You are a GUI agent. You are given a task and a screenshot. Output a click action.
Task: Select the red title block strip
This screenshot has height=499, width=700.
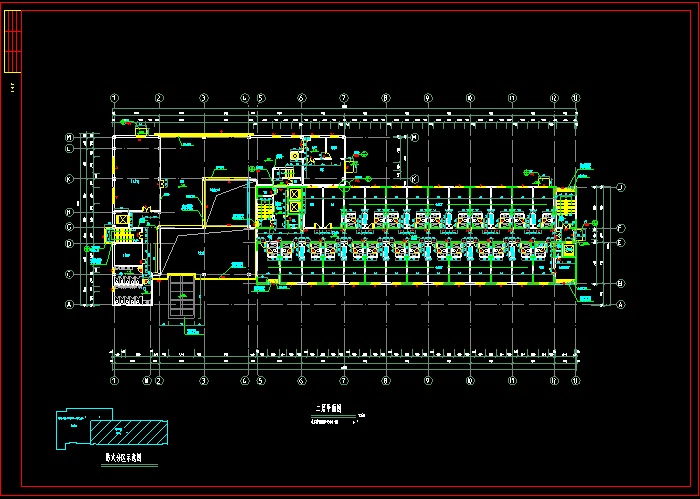point(13,40)
